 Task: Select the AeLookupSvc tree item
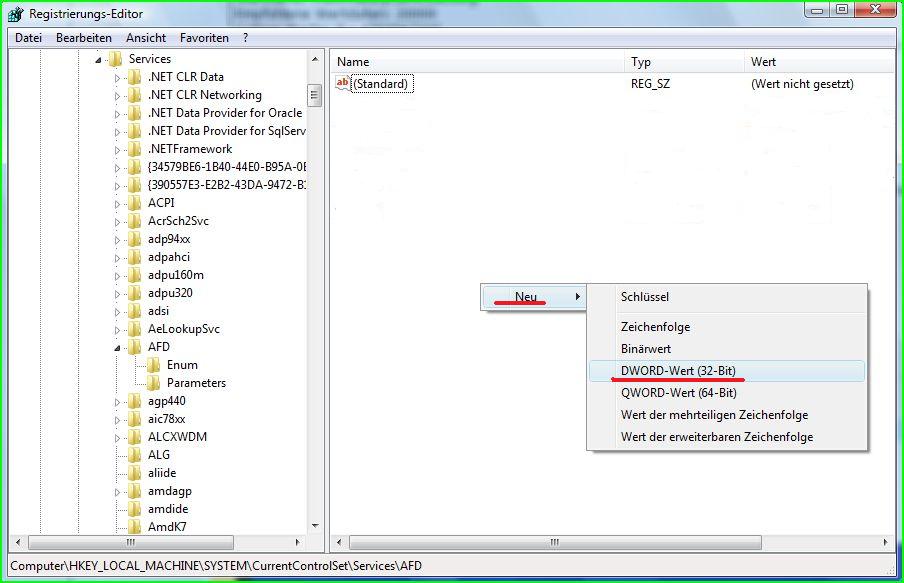[183, 329]
